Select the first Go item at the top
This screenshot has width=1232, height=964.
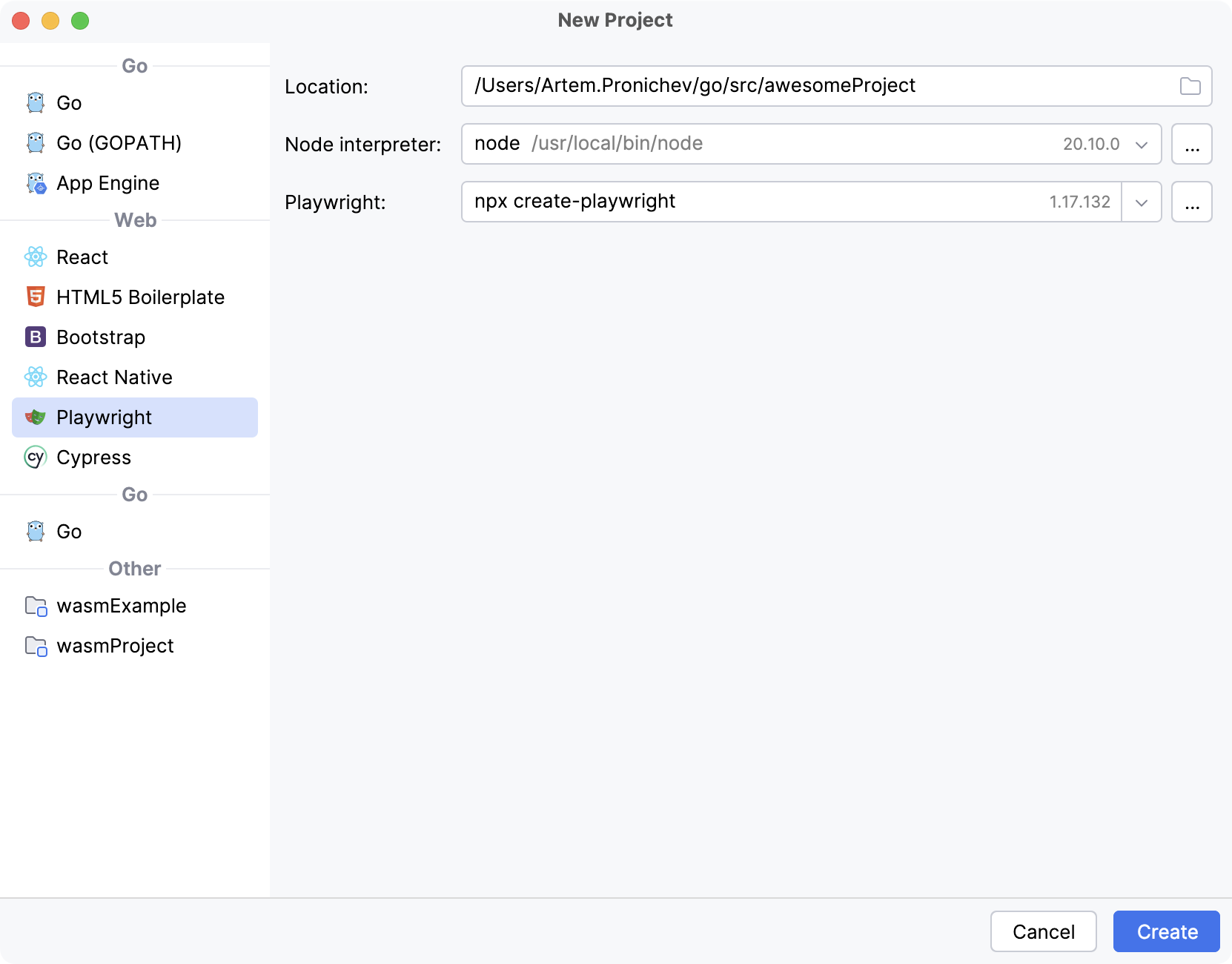[x=69, y=103]
